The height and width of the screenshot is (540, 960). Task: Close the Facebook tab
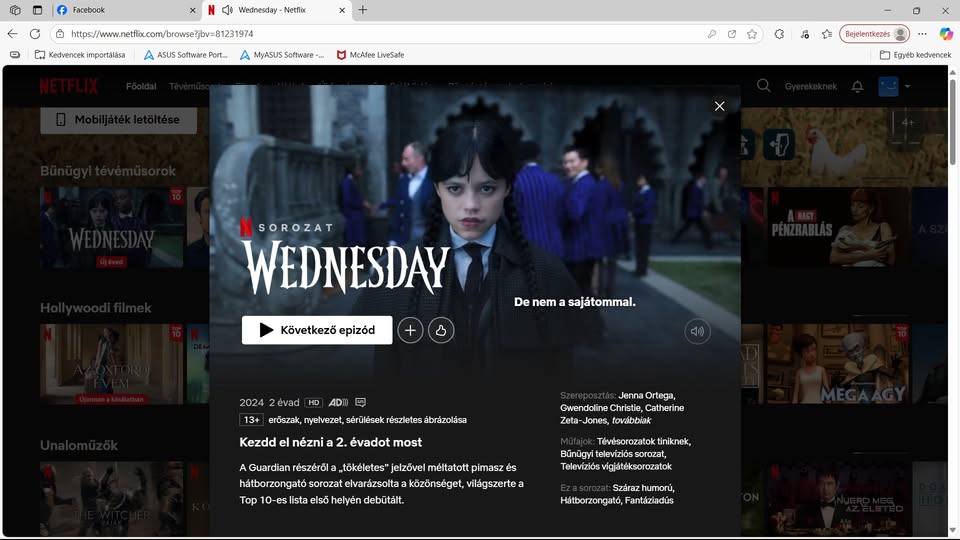click(192, 10)
